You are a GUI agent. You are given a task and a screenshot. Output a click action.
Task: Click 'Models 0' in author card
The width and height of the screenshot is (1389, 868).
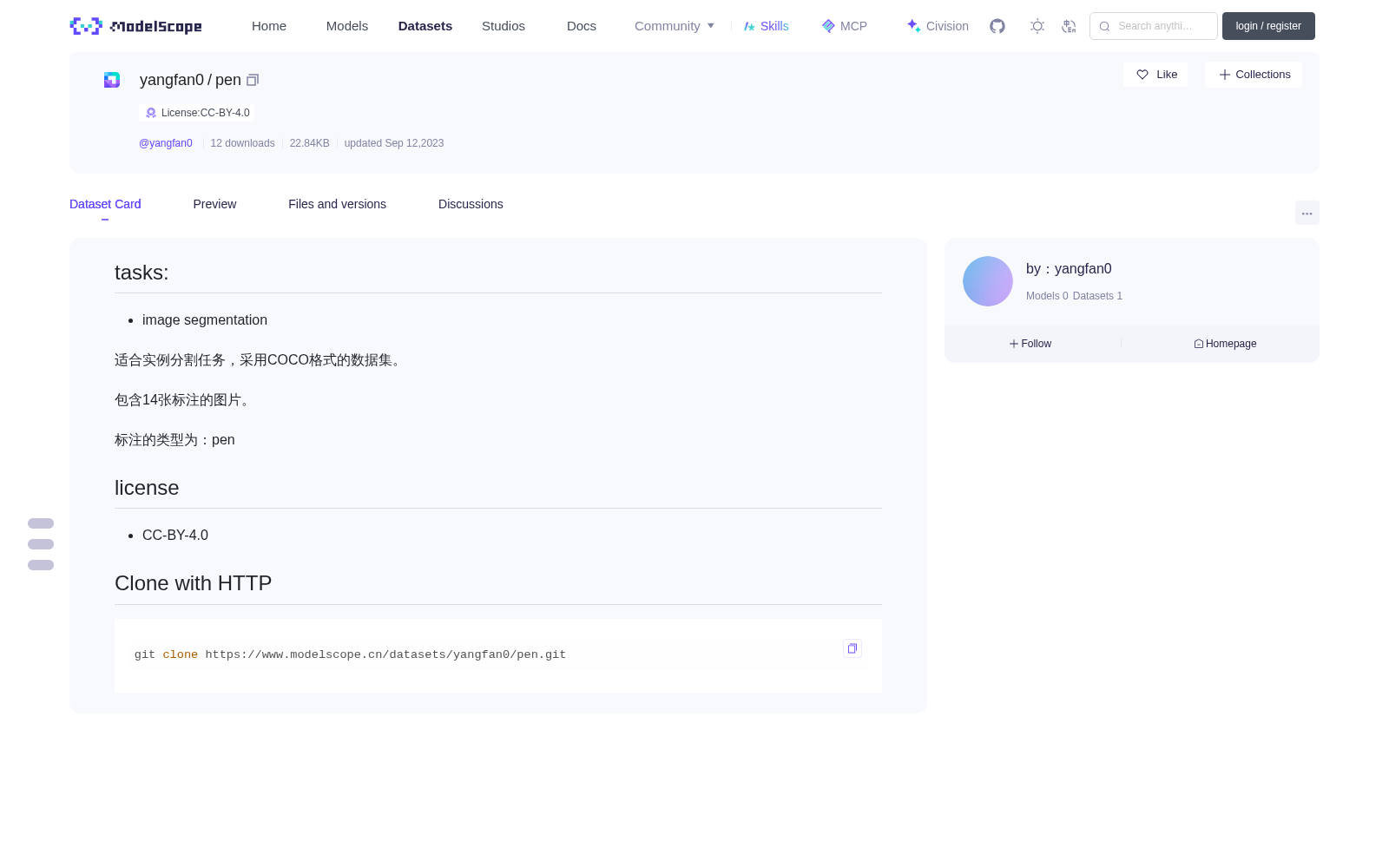click(x=1047, y=296)
